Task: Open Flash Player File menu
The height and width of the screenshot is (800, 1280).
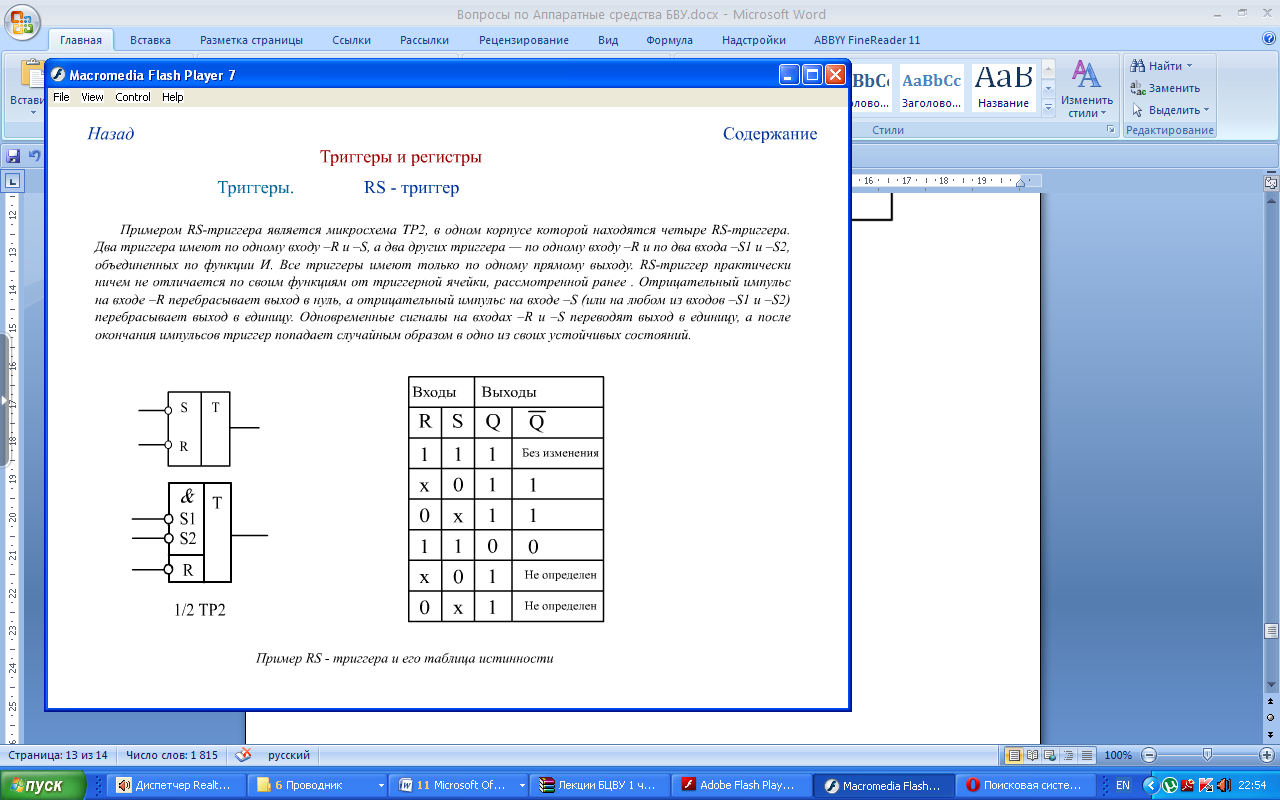Action: pos(61,97)
